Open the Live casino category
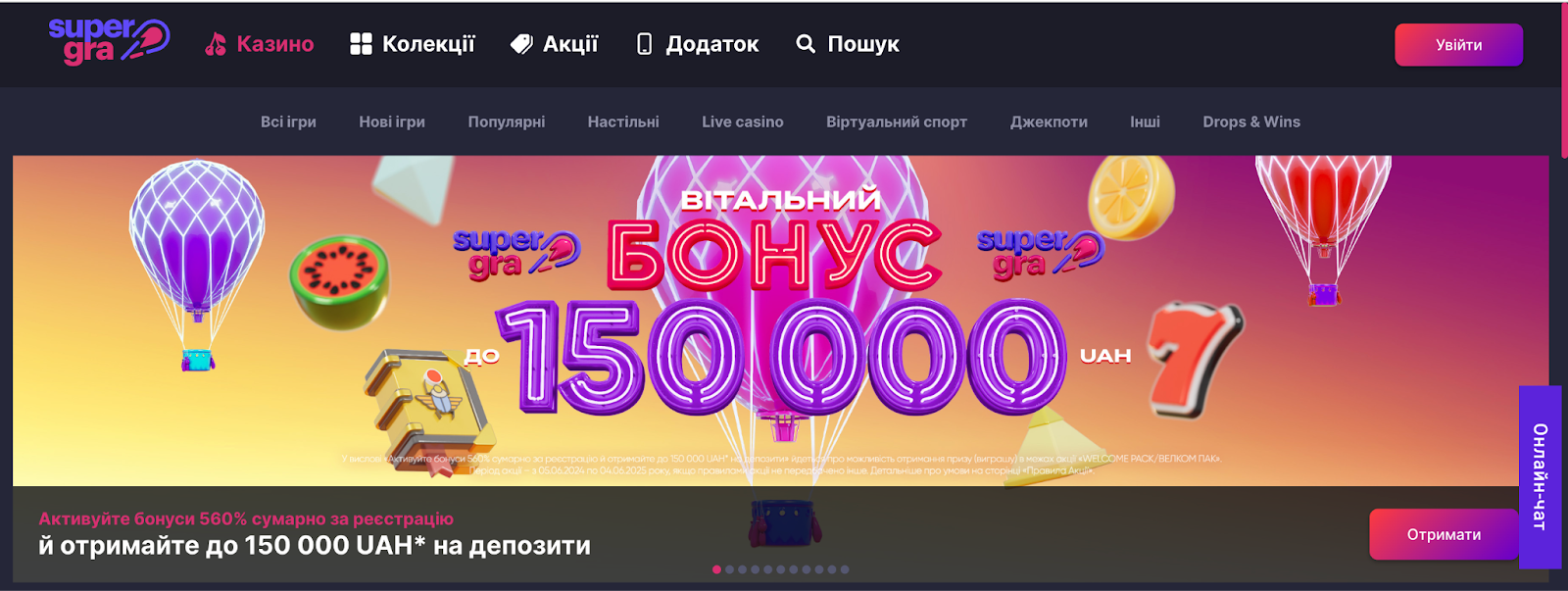The height and width of the screenshot is (591, 1568). (x=743, y=122)
